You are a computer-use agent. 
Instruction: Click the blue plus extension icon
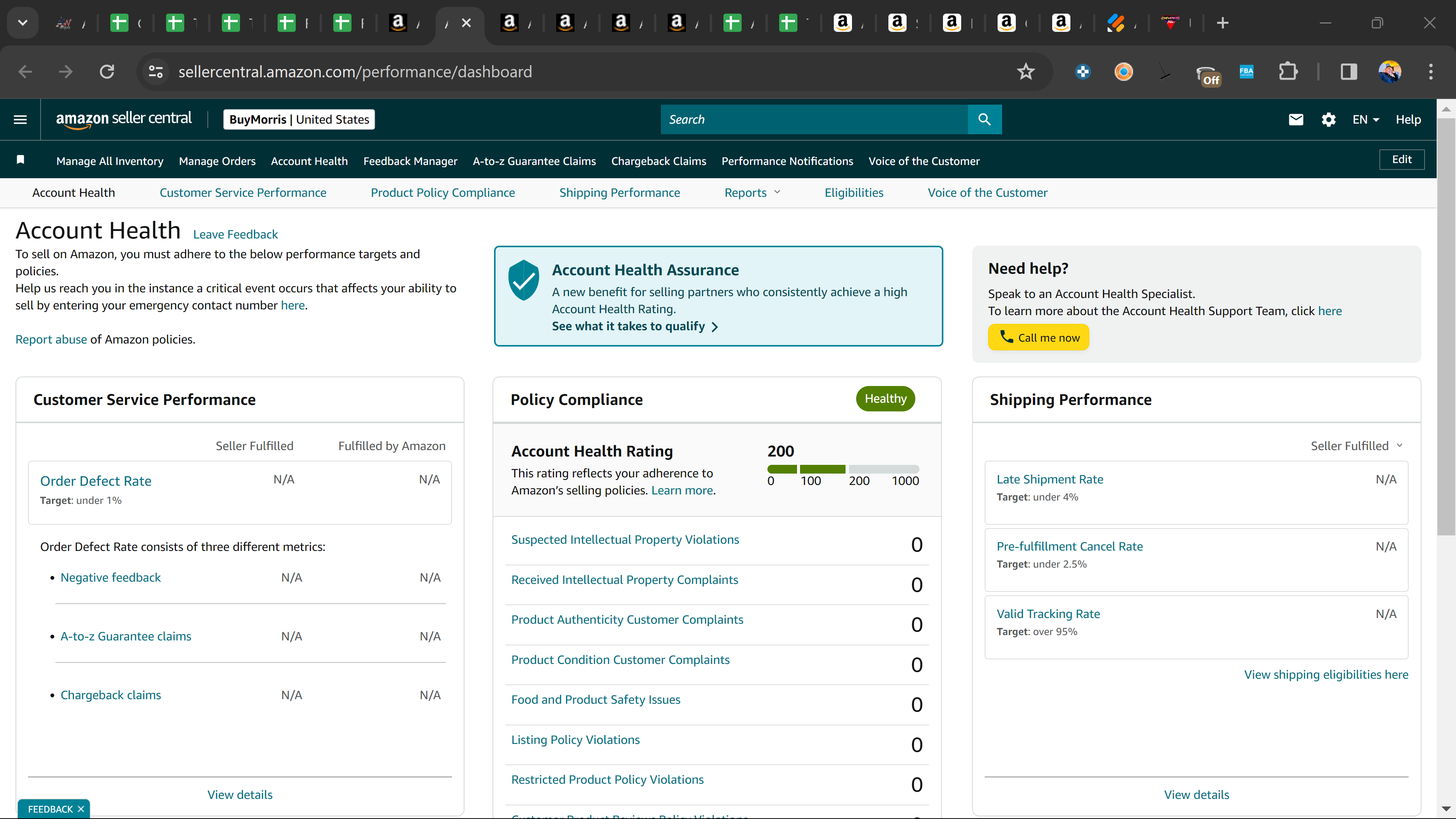point(1083,72)
